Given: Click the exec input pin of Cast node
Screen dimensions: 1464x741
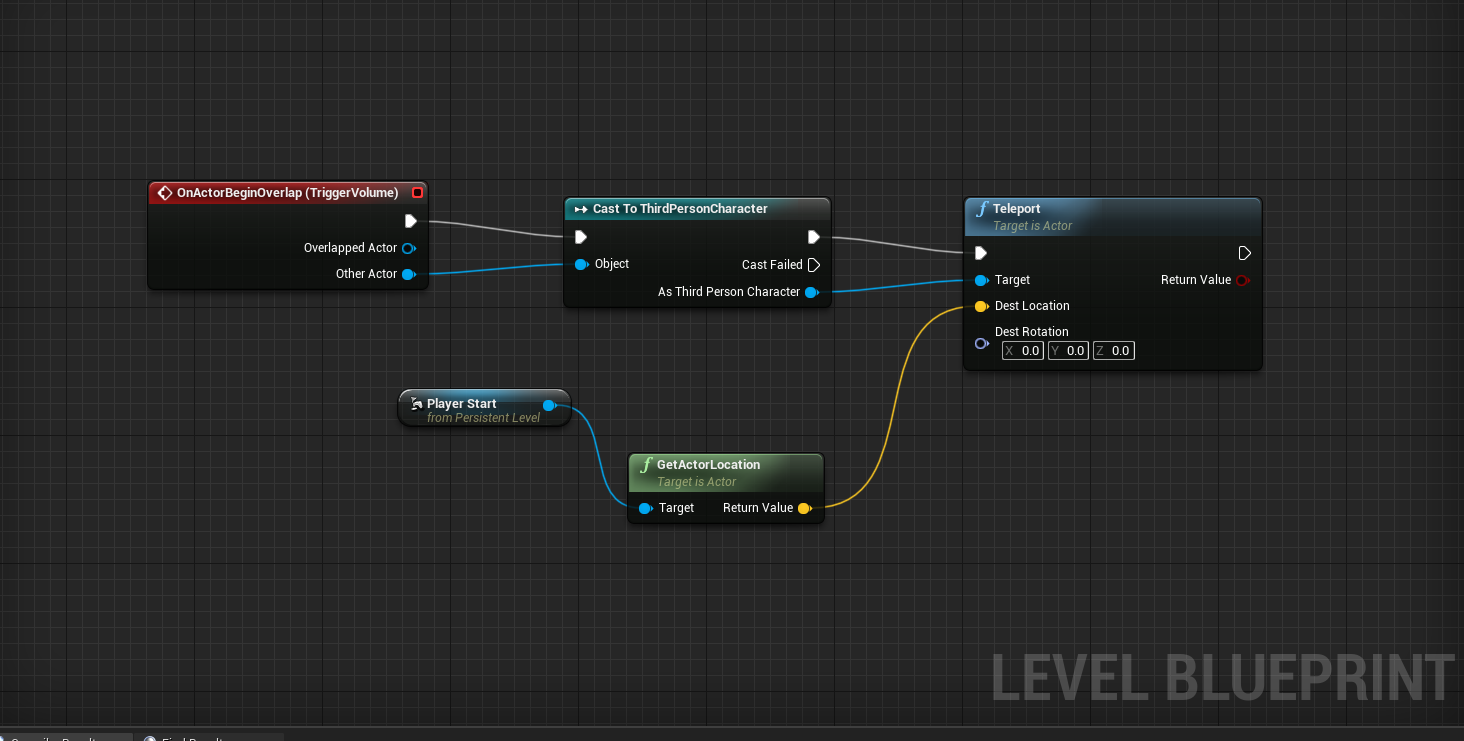Looking at the screenshot, I should (x=581, y=237).
